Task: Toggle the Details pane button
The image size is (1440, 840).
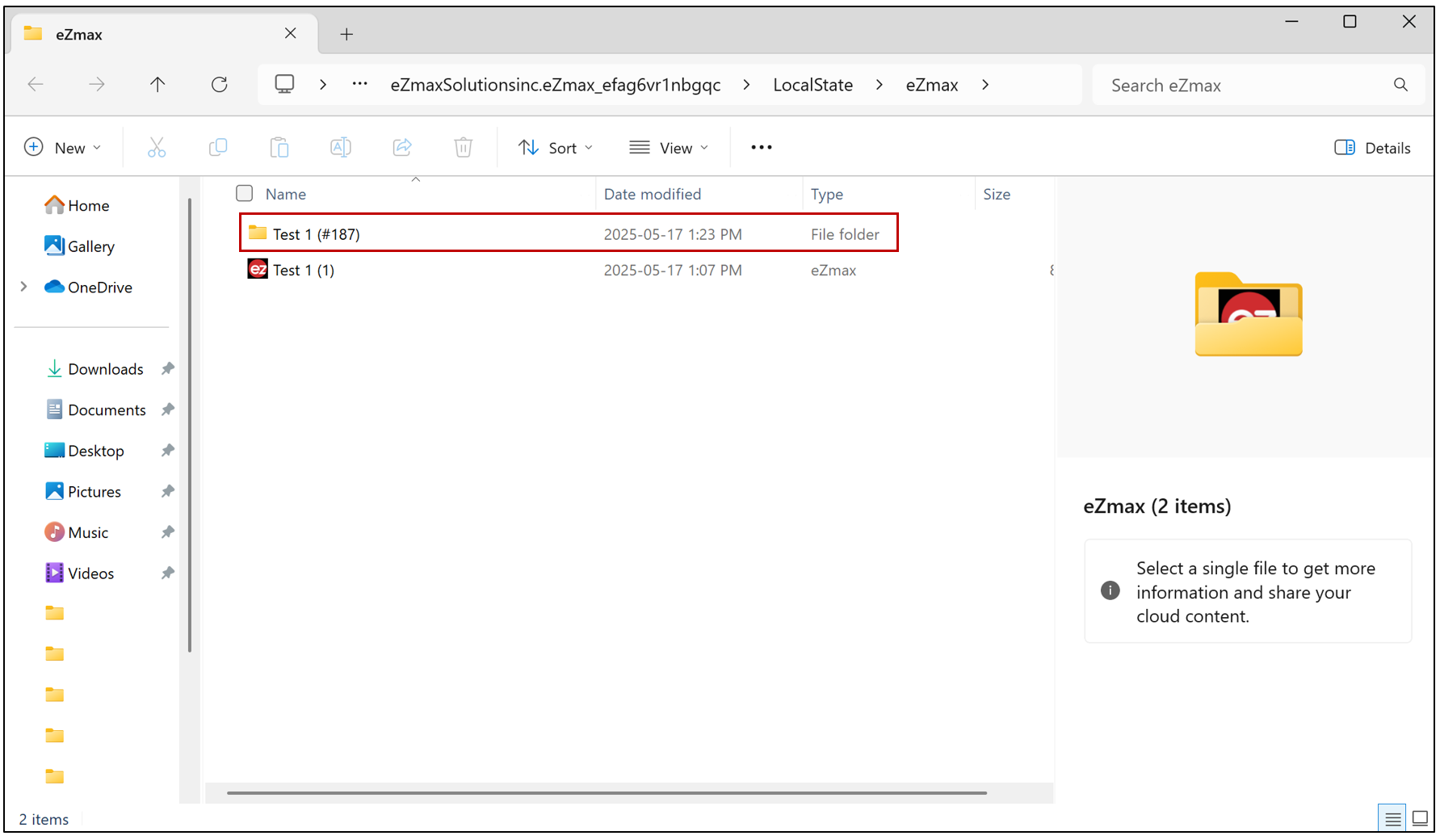Action: pos(1372,148)
